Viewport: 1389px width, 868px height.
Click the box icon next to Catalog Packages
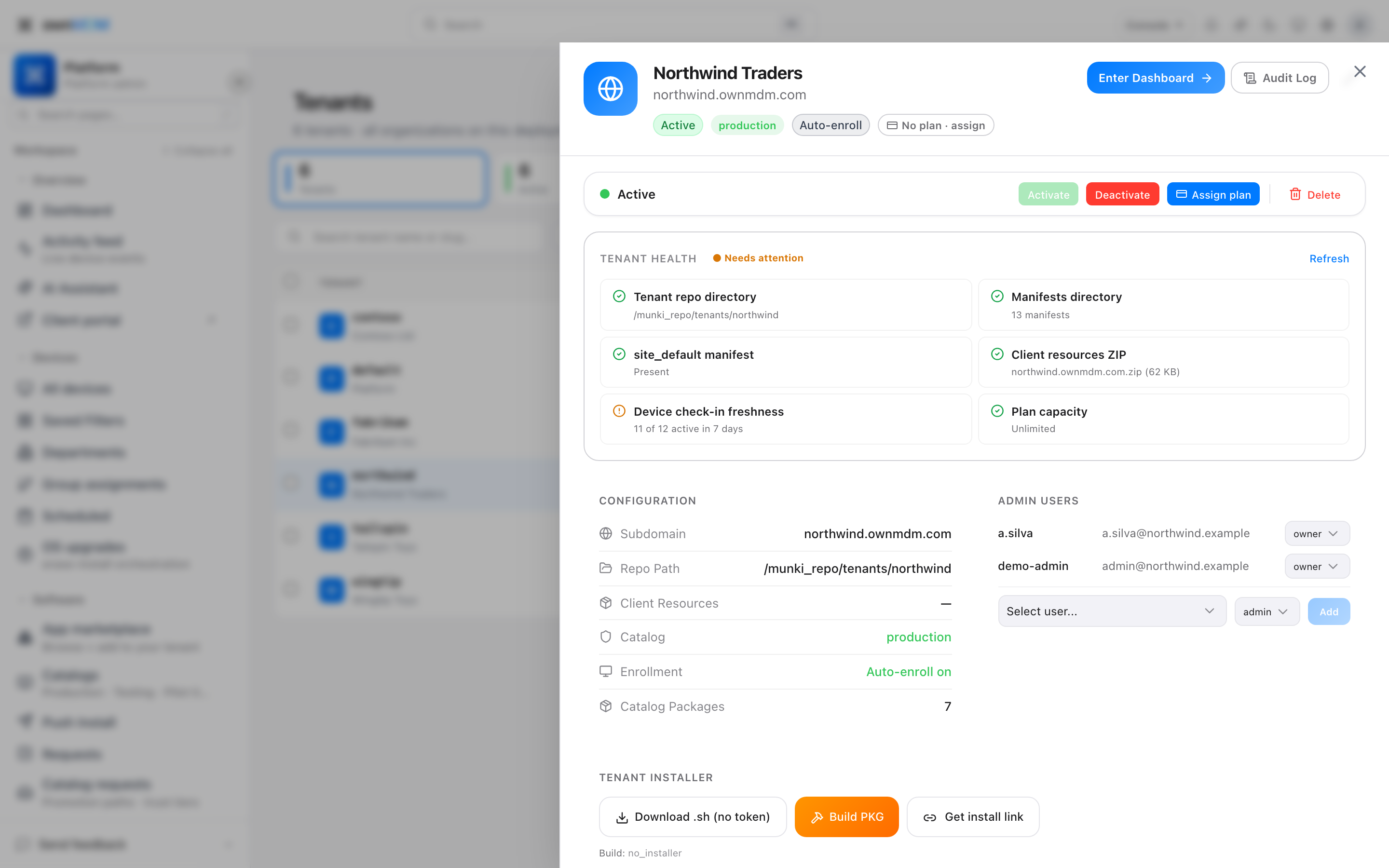tap(606, 706)
